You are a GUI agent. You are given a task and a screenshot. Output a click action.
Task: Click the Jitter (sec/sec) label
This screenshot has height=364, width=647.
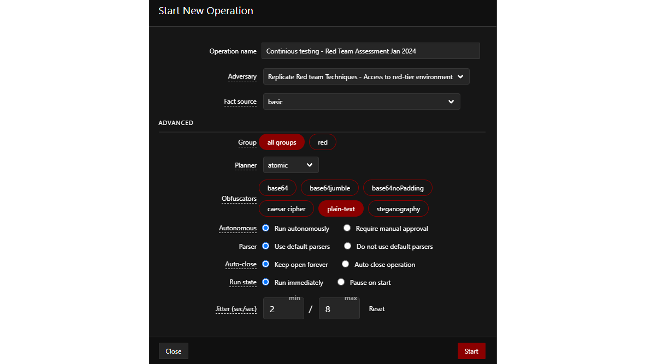[x=236, y=309]
